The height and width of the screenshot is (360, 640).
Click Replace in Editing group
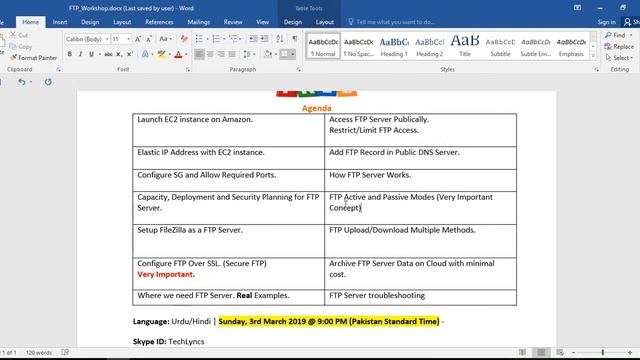pyautogui.click(x=620, y=47)
